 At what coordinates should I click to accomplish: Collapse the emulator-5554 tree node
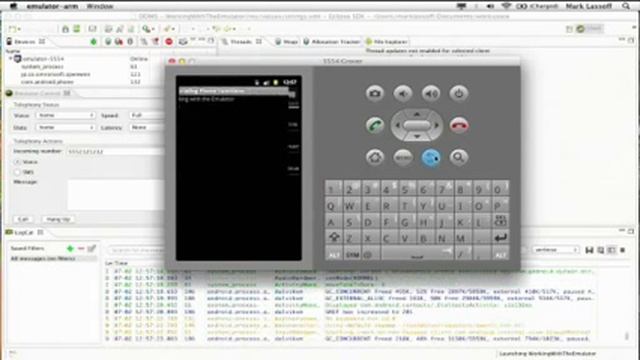pos(10,59)
